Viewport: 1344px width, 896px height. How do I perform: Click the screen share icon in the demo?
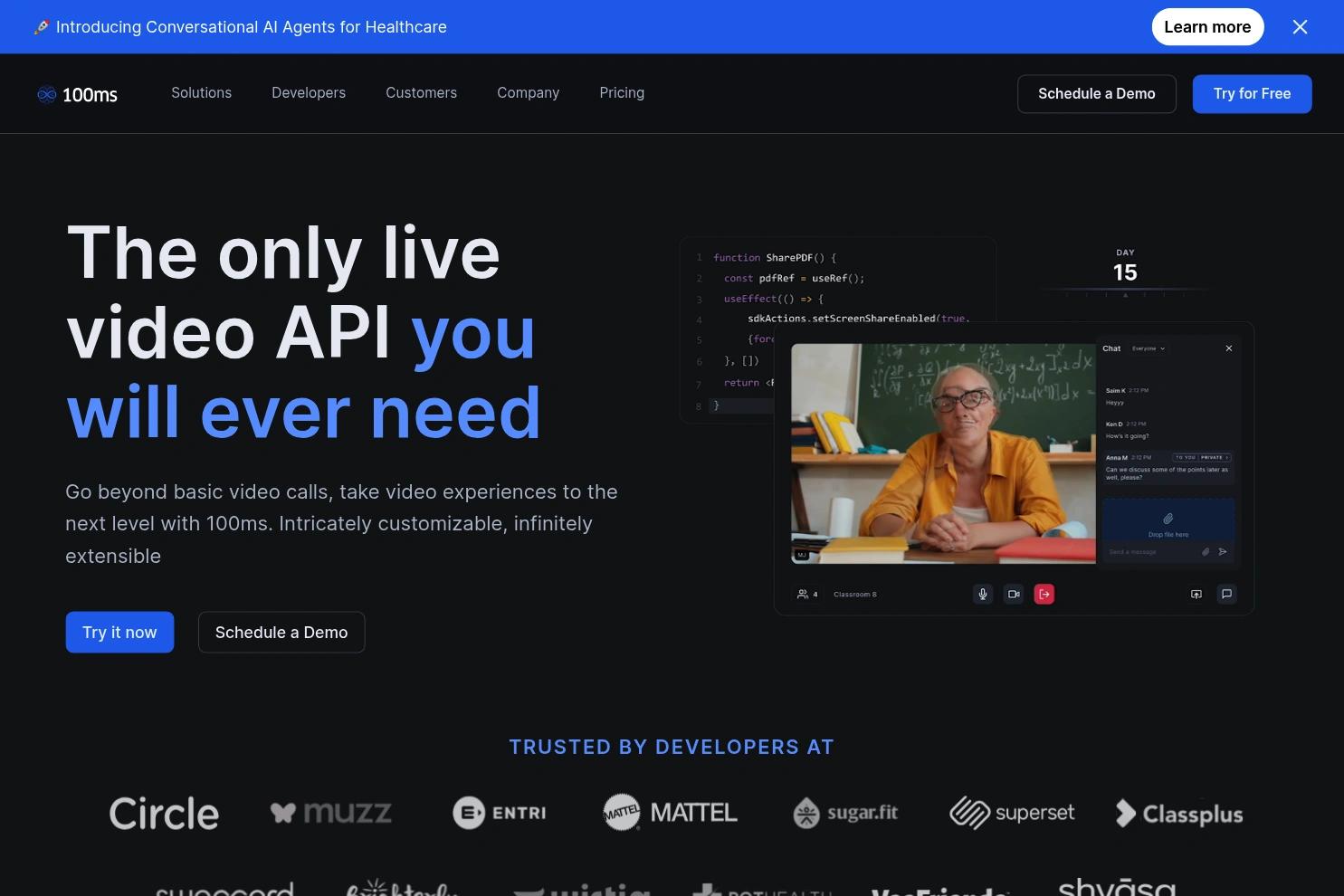(1196, 595)
